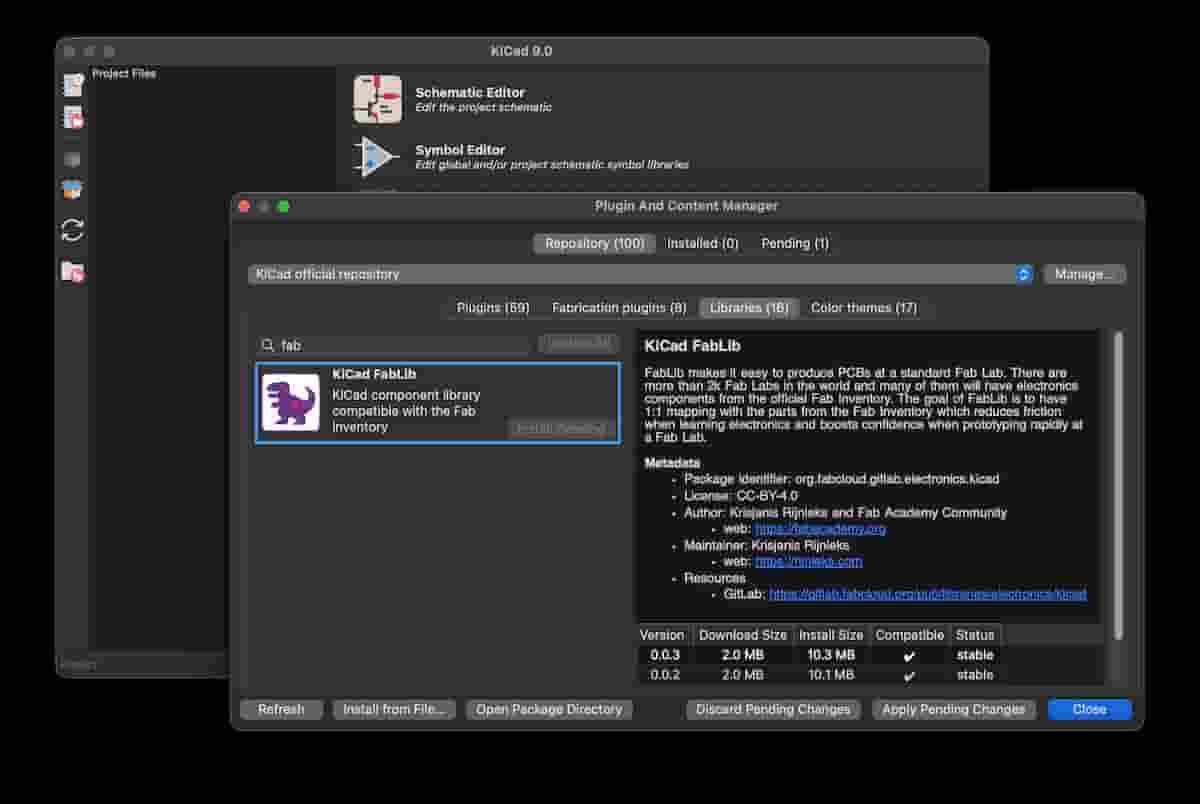Click the Symbol Editor label in KiCad window
The image size is (1200, 804).
pos(460,150)
